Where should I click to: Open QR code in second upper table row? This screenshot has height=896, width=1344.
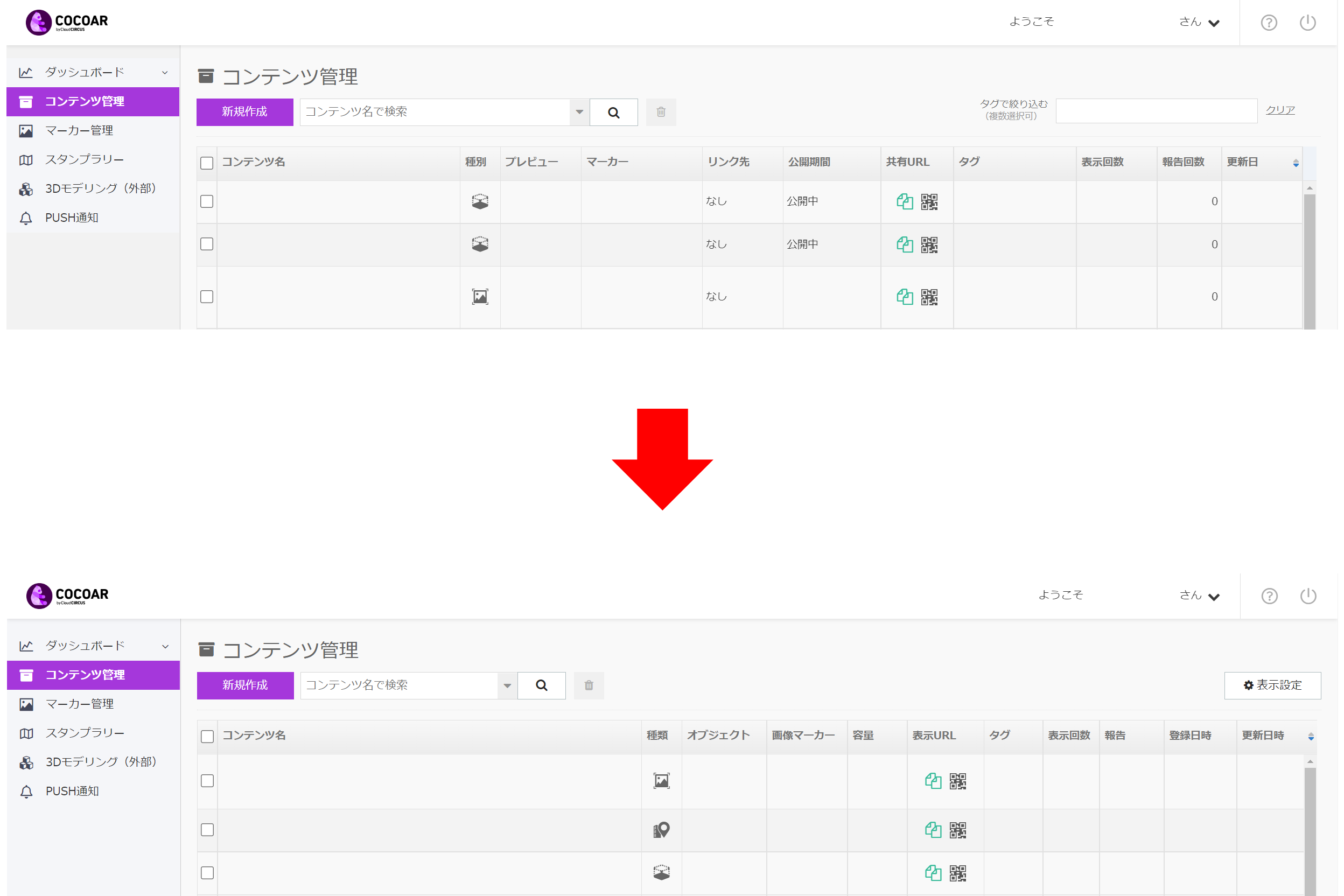[x=929, y=244]
